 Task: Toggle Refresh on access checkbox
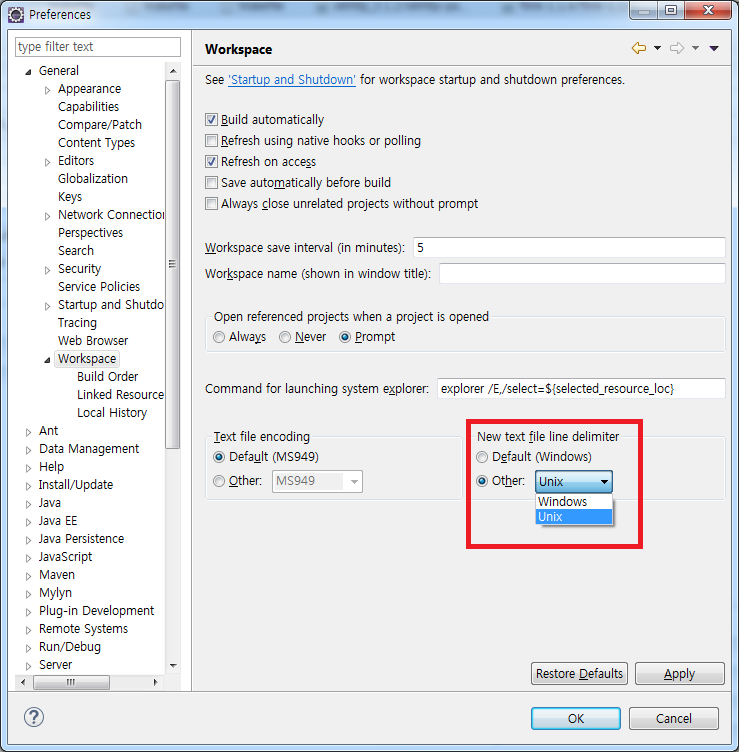[x=211, y=162]
